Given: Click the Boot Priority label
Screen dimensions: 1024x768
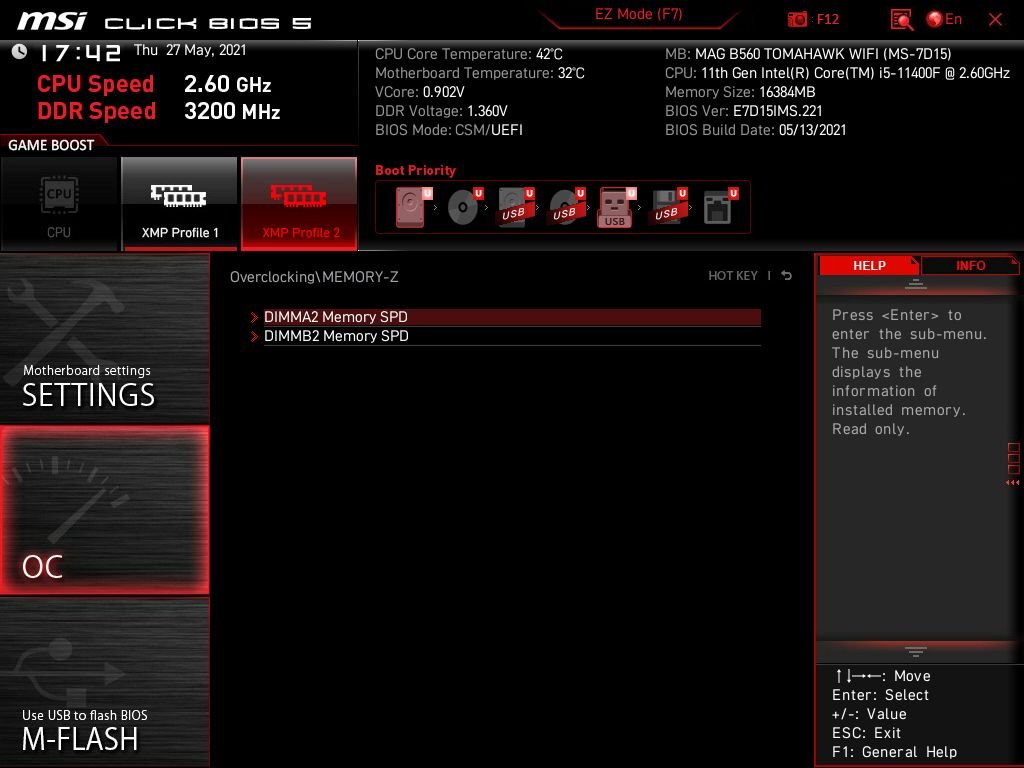Looking at the screenshot, I should (x=415, y=170).
